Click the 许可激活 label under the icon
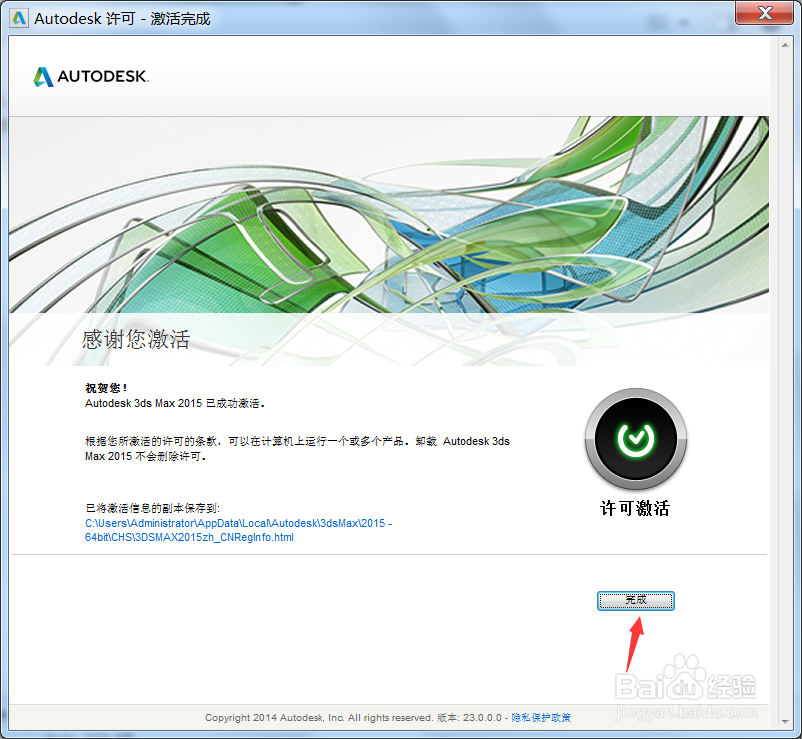802x739 pixels. click(x=634, y=508)
